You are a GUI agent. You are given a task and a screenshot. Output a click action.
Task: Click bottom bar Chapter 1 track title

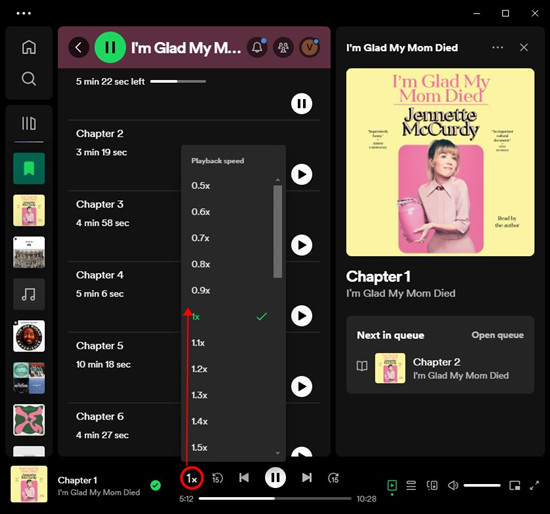(x=77, y=480)
